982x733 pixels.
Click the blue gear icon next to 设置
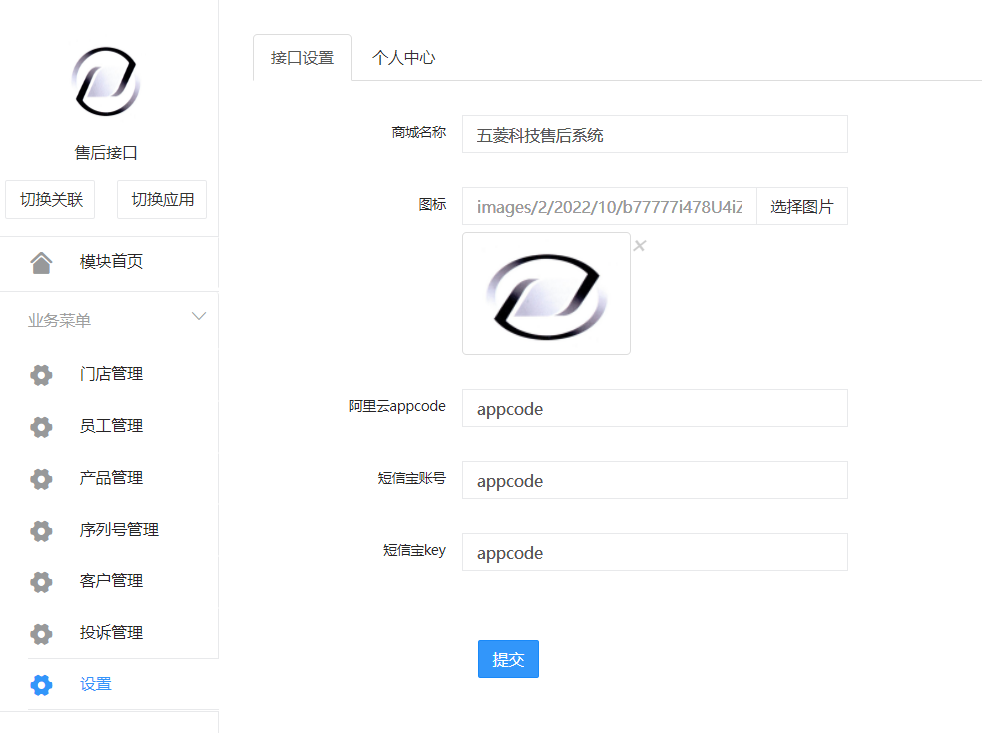click(41, 685)
